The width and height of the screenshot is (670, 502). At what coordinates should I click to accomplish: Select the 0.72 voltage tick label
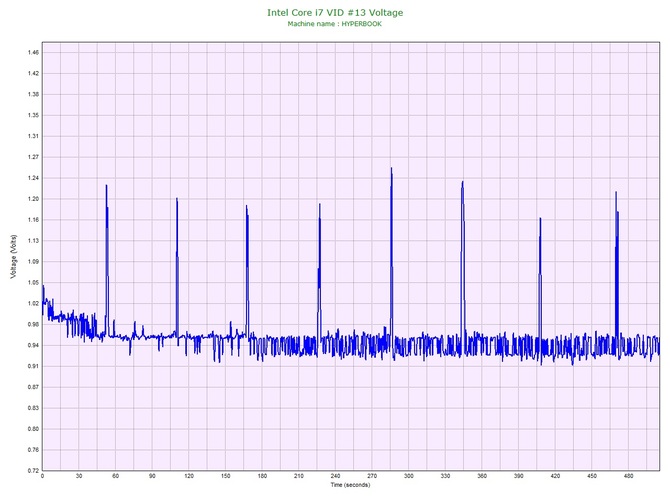[x=33, y=471]
